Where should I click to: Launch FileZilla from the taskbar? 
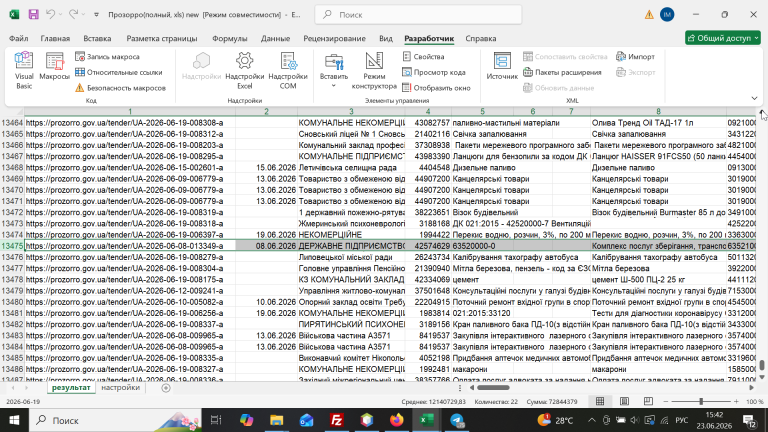(336, 420)
